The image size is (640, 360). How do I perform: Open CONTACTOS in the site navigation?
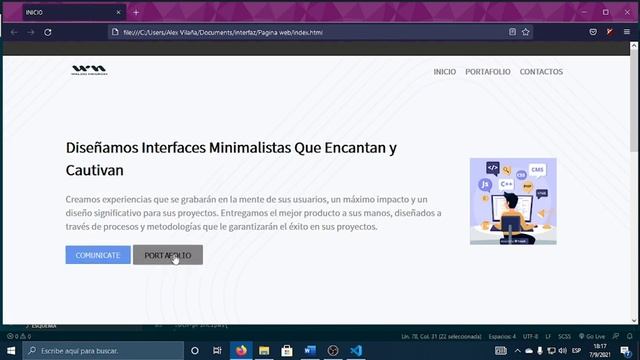pyautogui.click(x=541, y=72)
